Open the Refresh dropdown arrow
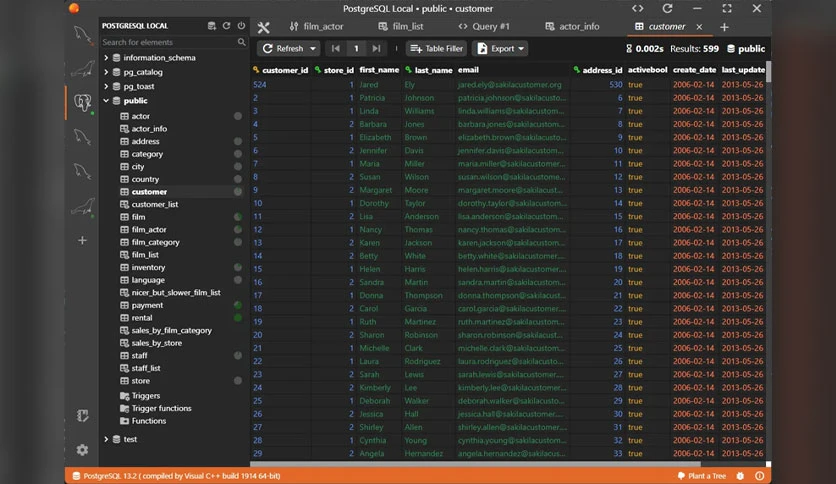Screen dimensions: 836x484 click(313, 49)
